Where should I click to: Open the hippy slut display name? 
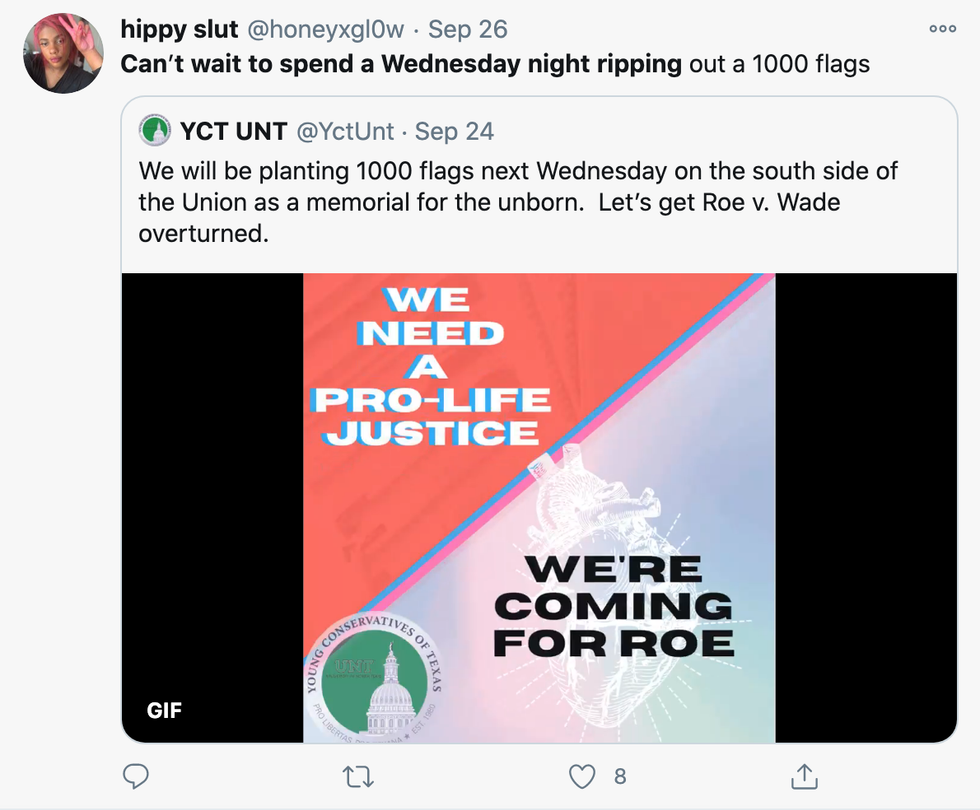tap(179, 30)
